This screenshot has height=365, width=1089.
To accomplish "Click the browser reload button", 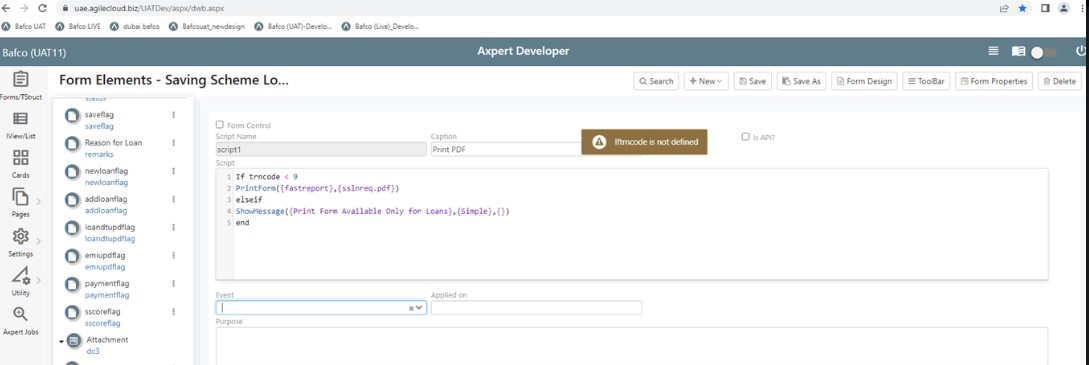I will [x=43, y=8].
